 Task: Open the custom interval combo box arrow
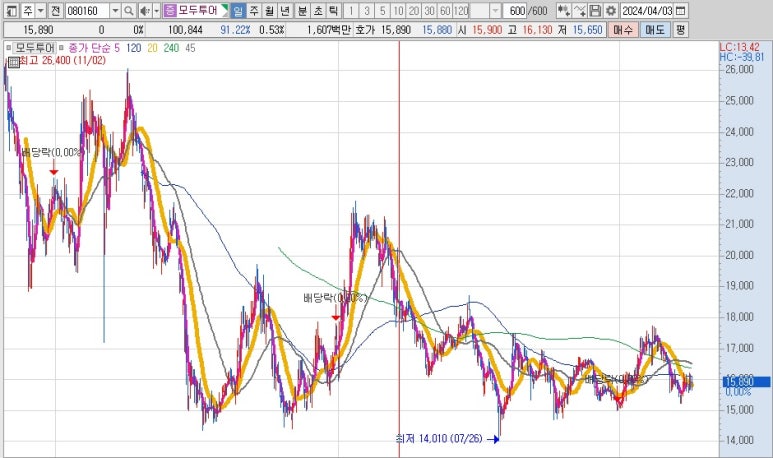point(495,10)
